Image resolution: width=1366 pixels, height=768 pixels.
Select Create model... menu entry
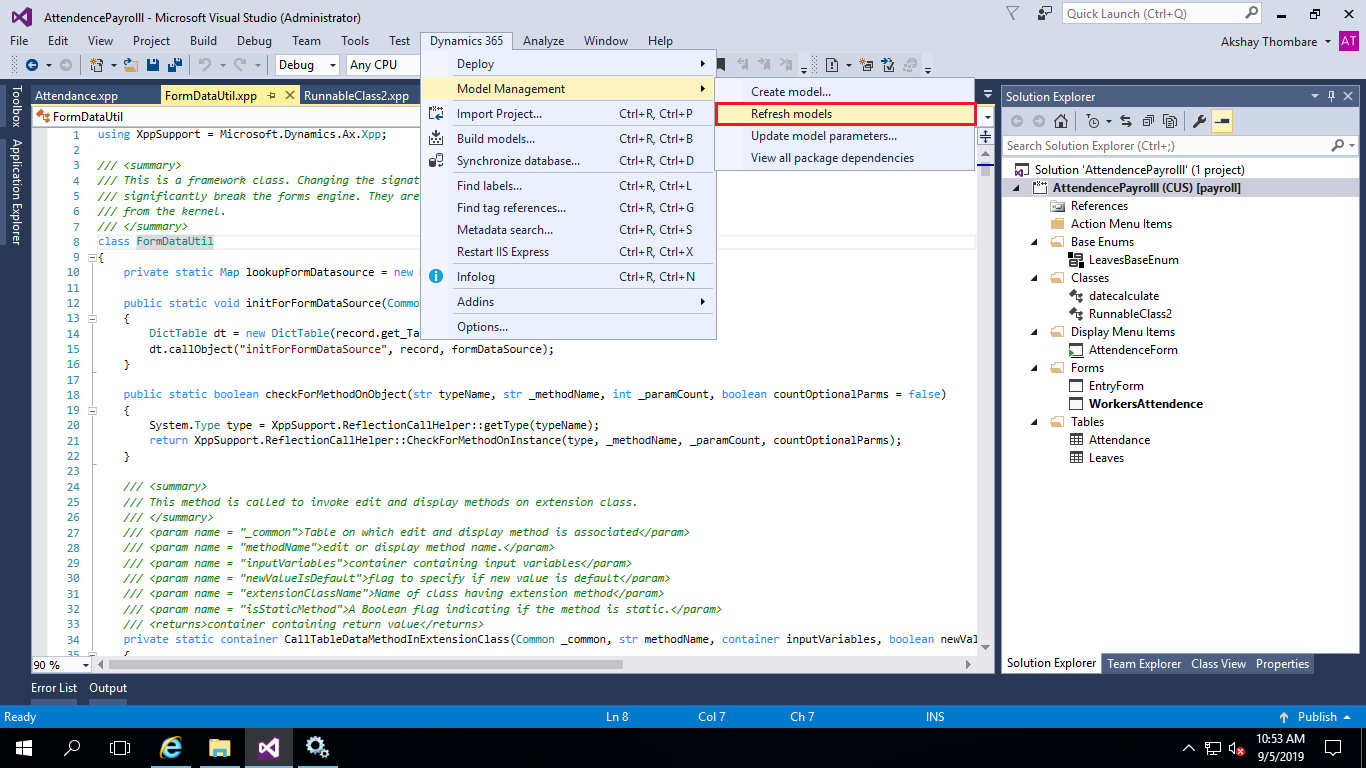[845, 91]
